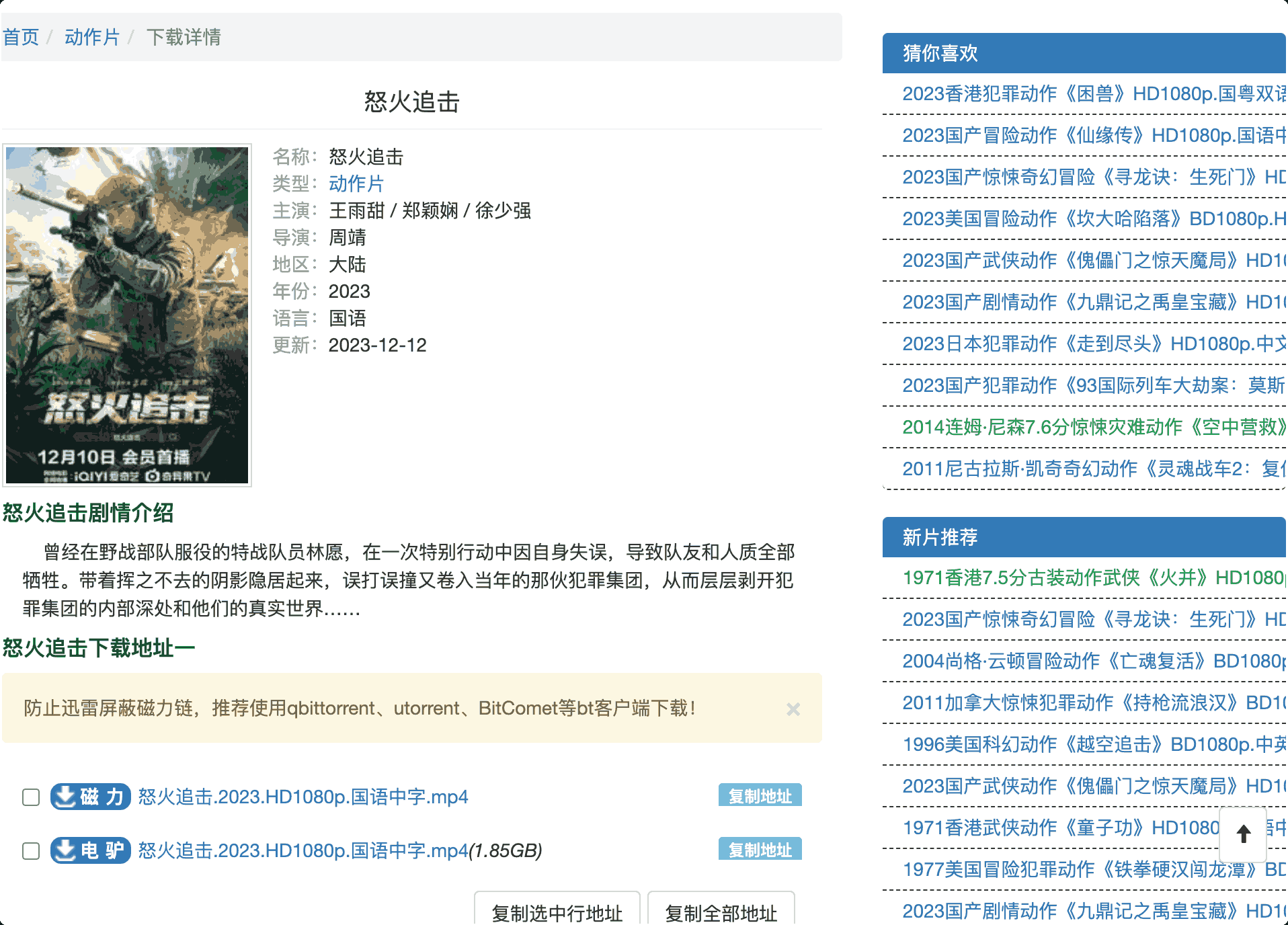The height and width of the screenshot is (925, 1288).
Task: Click the back-to-top arrow button
Action: pos(1243,834)
